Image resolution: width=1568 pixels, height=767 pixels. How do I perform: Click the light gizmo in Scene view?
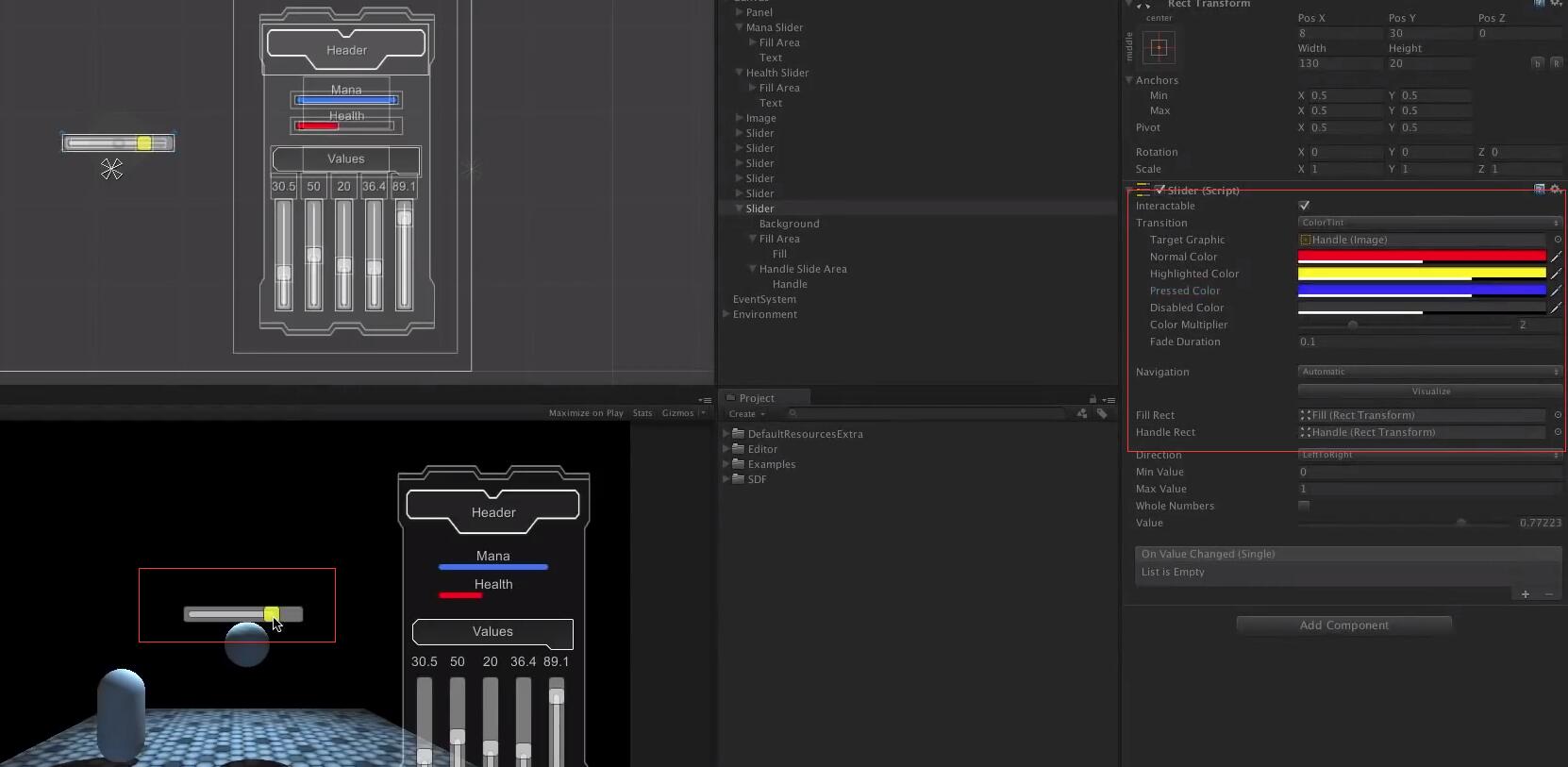click(x=111, y=169)
